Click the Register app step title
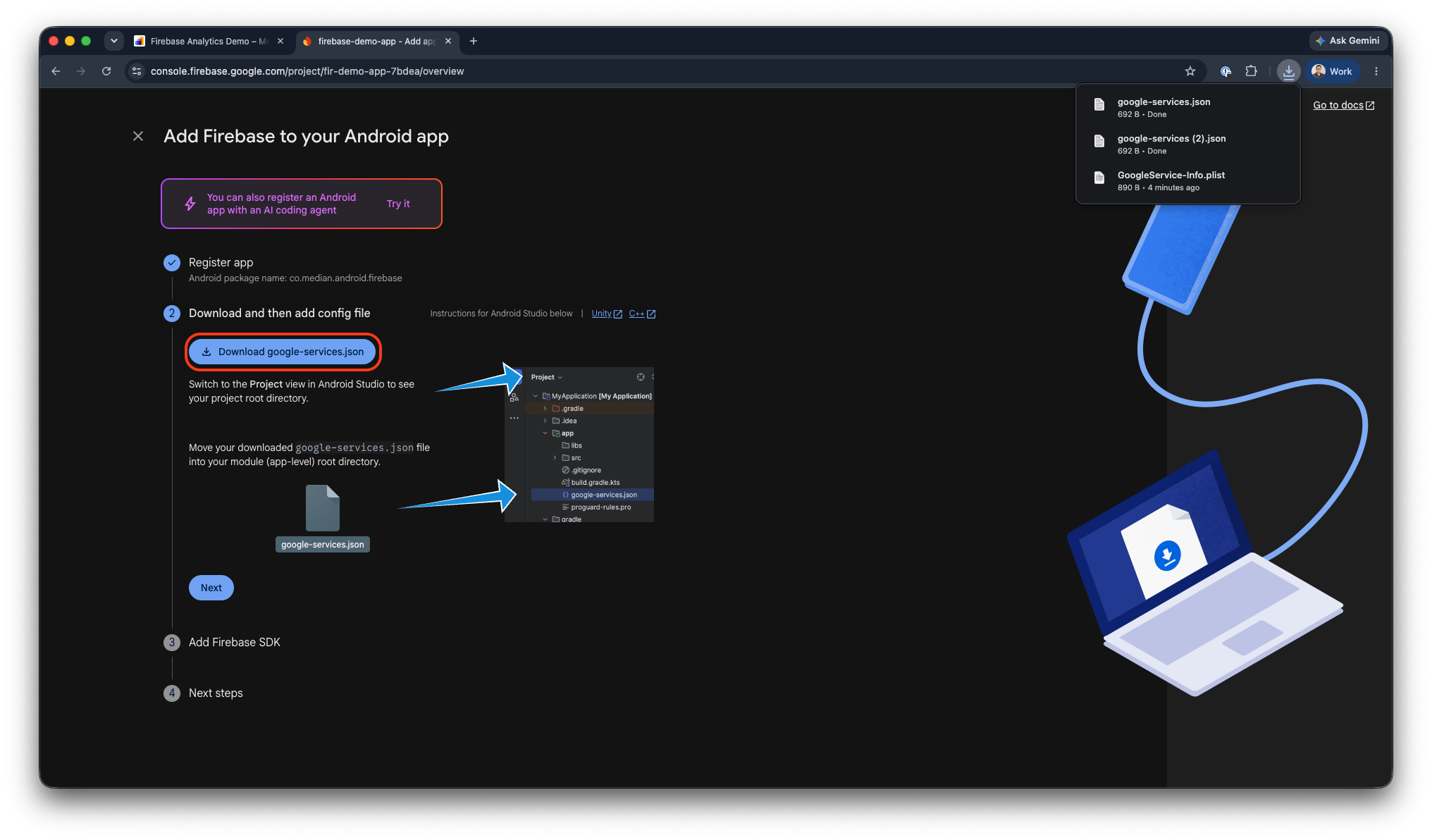 221,262
